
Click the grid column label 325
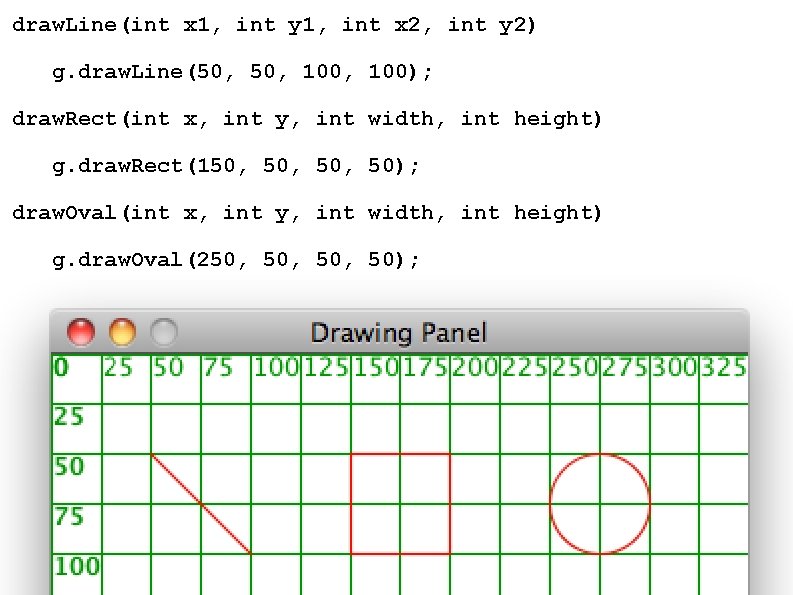(724, 367)
